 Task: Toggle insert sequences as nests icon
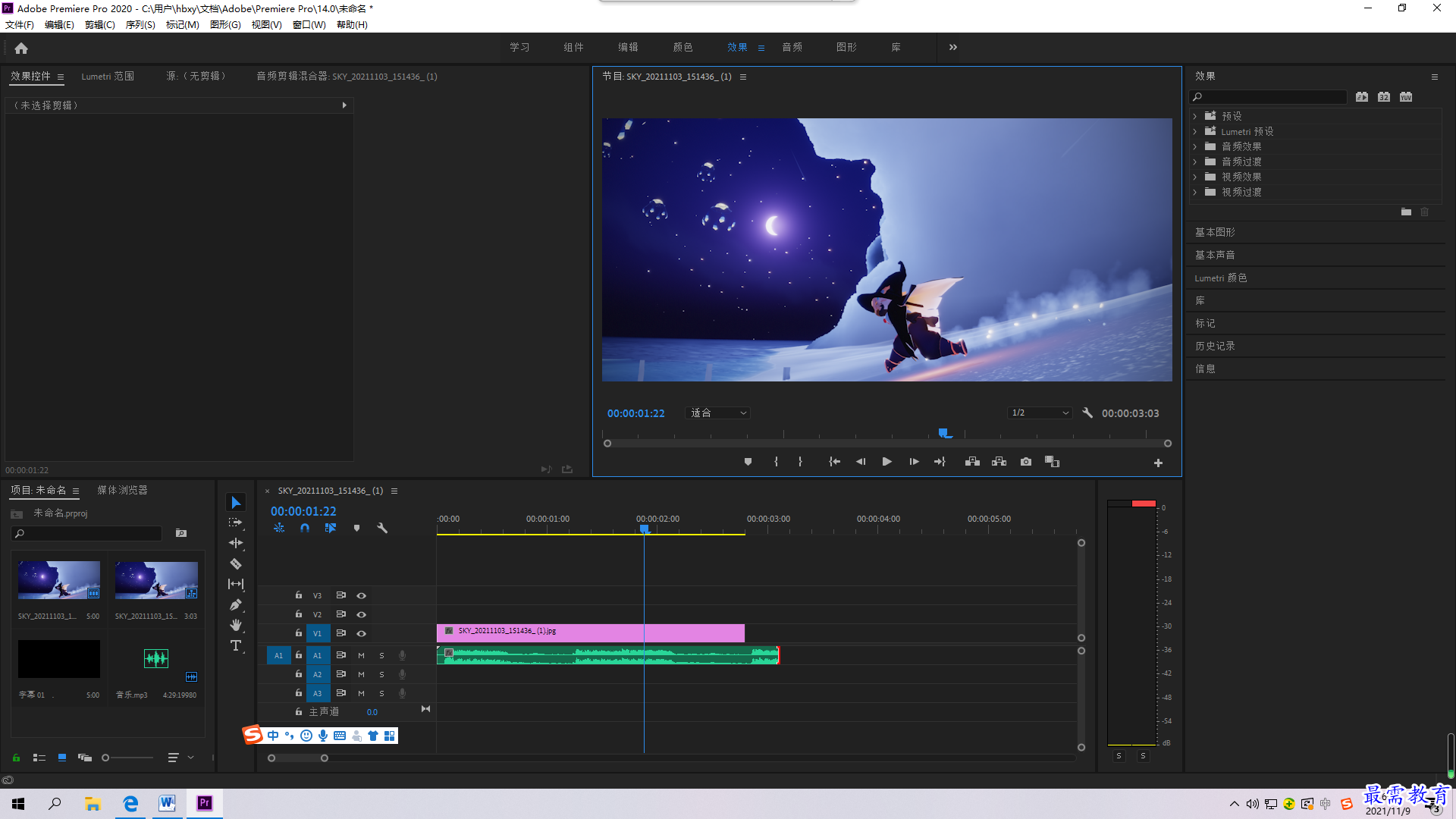279,528
